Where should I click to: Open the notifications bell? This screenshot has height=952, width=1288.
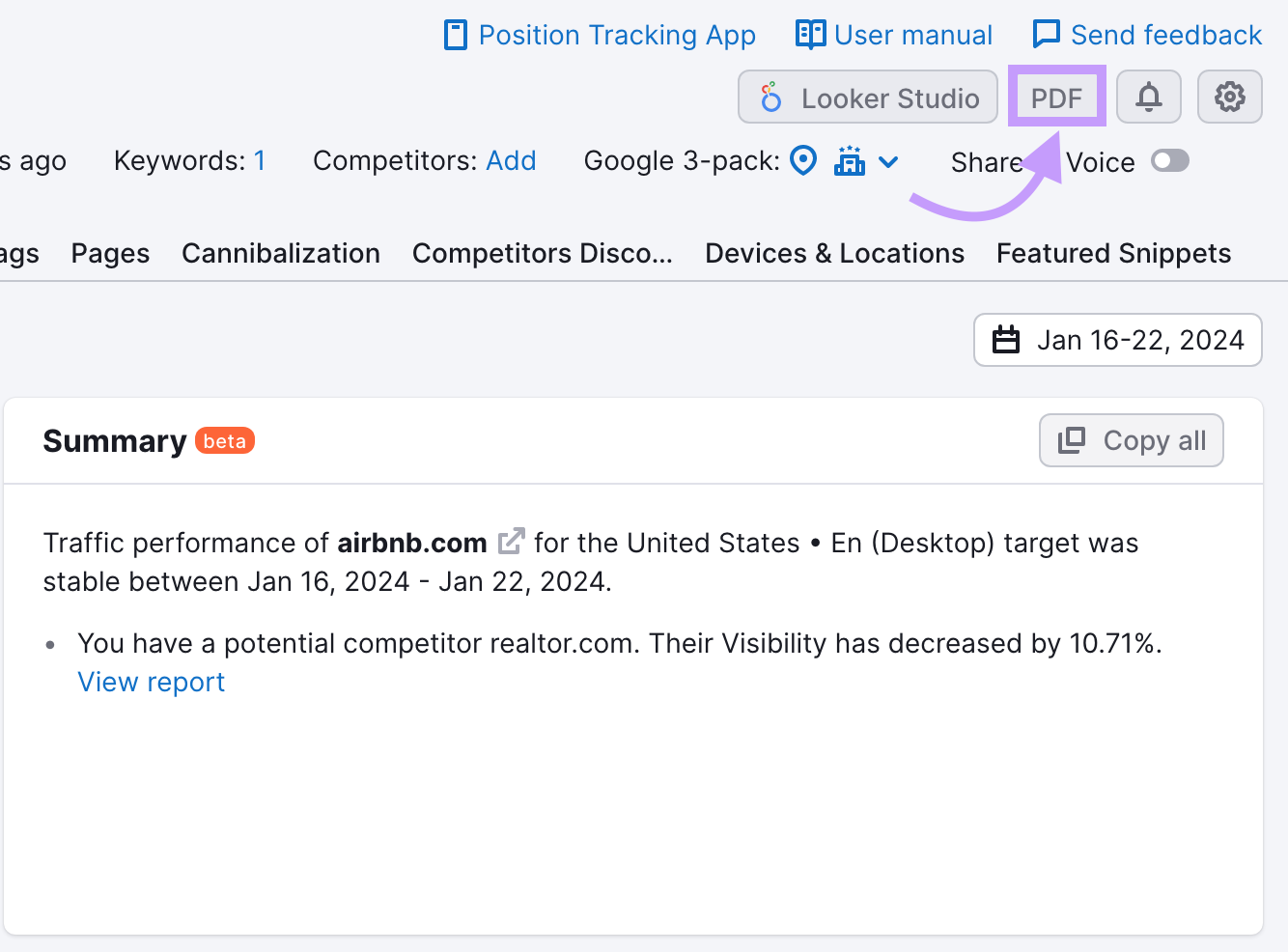(x=1148, y=97)
